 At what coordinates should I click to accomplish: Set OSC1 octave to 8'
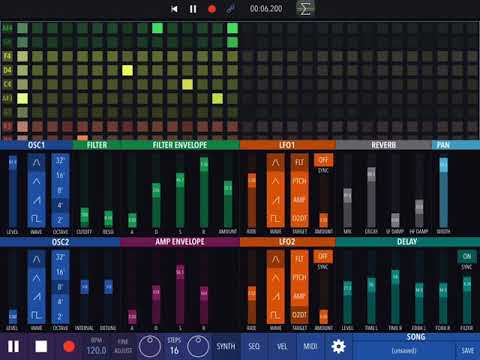[60, 190]
